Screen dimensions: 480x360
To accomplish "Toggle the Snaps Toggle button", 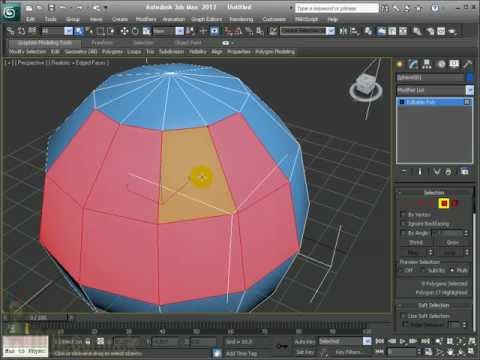I will coord(228,31).
